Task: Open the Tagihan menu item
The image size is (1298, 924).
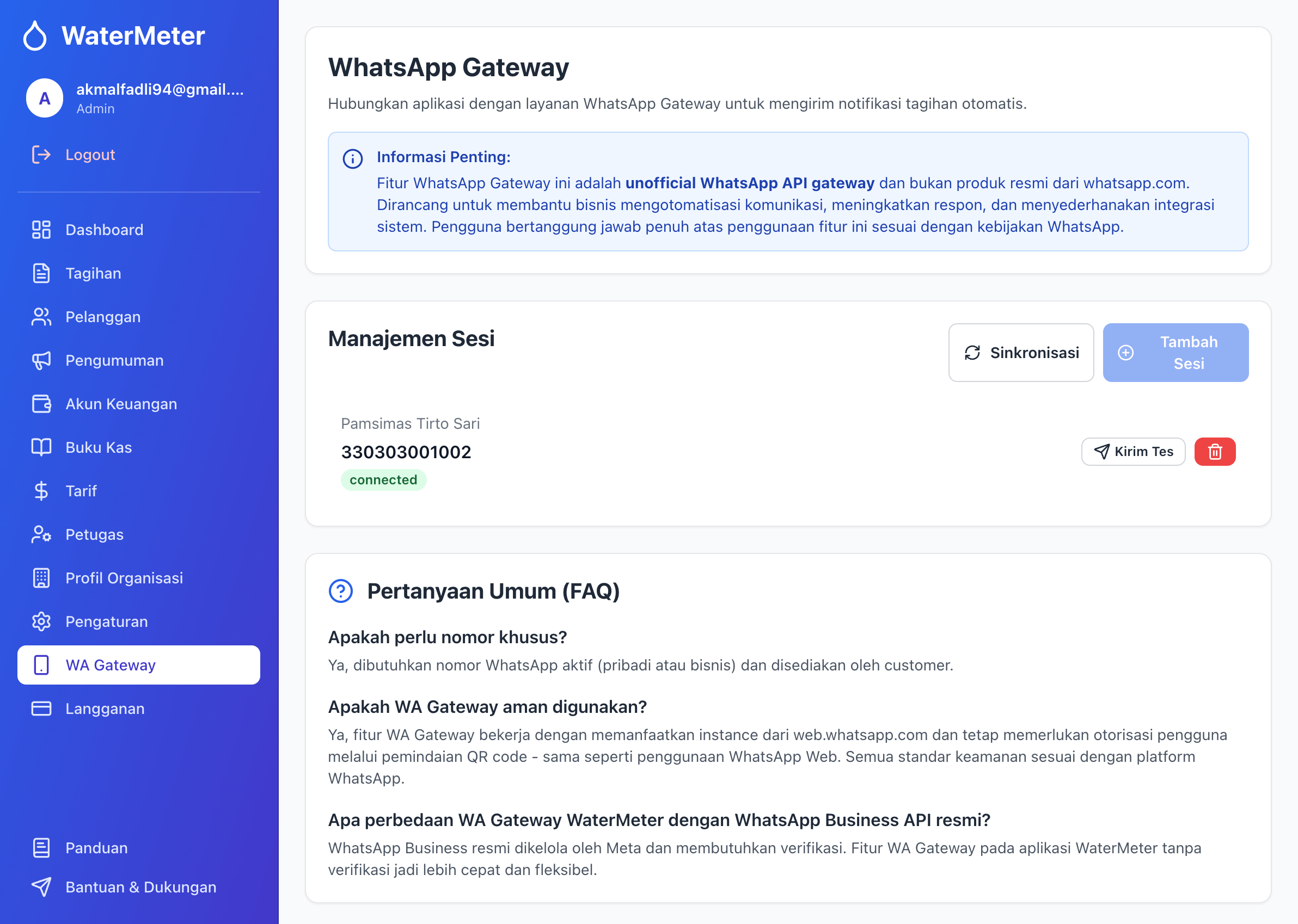Action: click(x=138, y=273)
